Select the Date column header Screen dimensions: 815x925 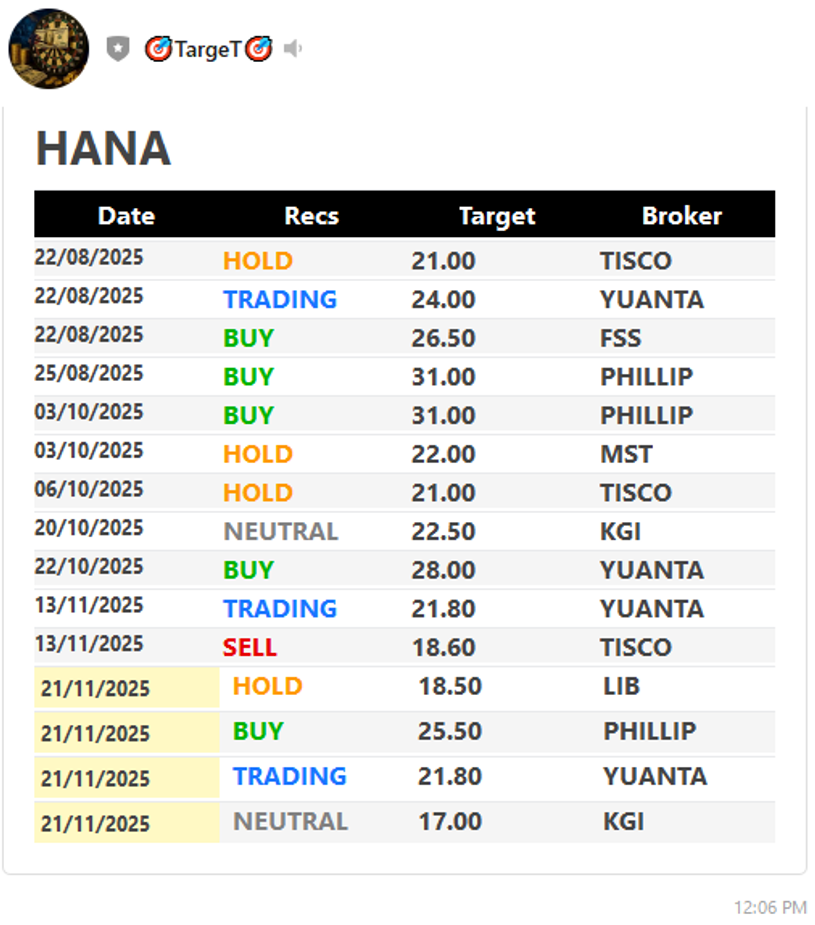click(x=126, y=216)
